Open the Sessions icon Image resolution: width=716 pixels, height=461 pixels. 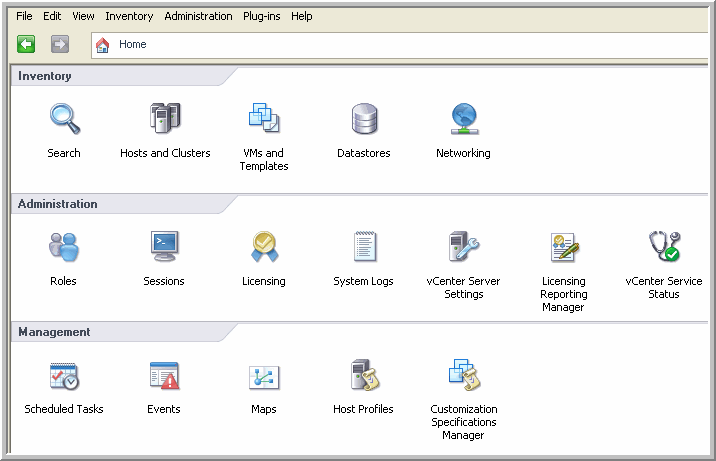(x=164, y=247)
